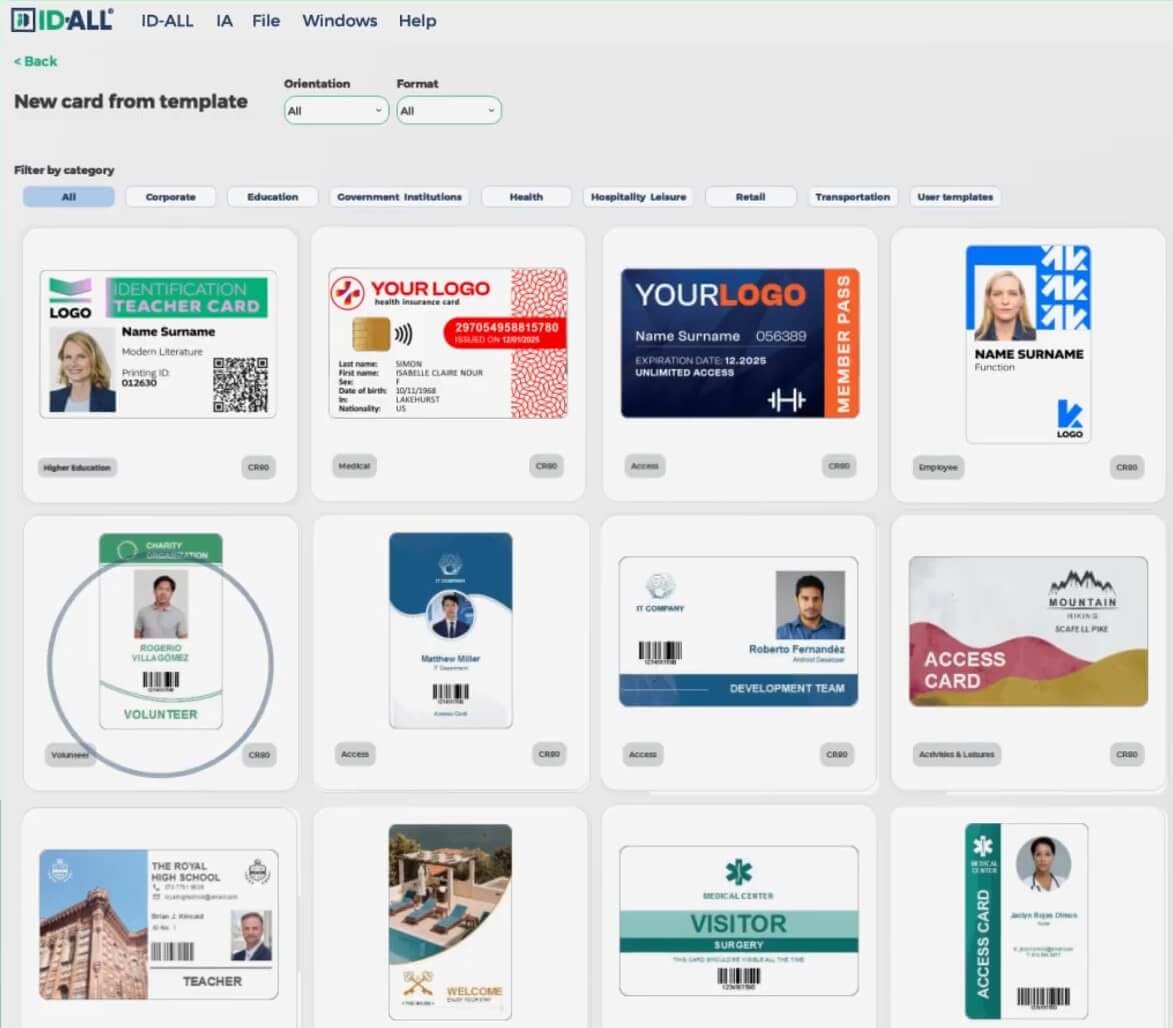Click the Volunteer tag label

point(70,755)
